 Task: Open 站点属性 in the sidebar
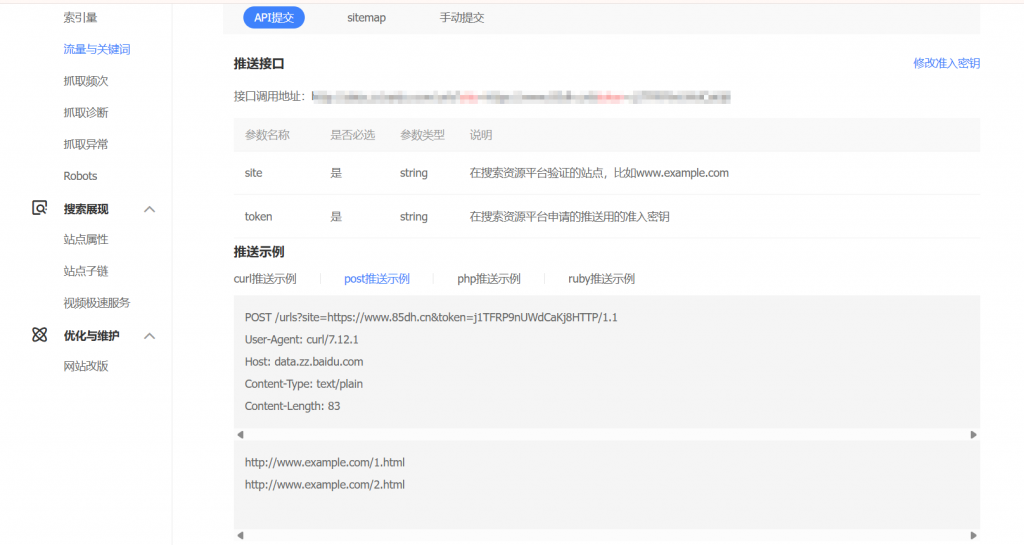pos(86,240)
